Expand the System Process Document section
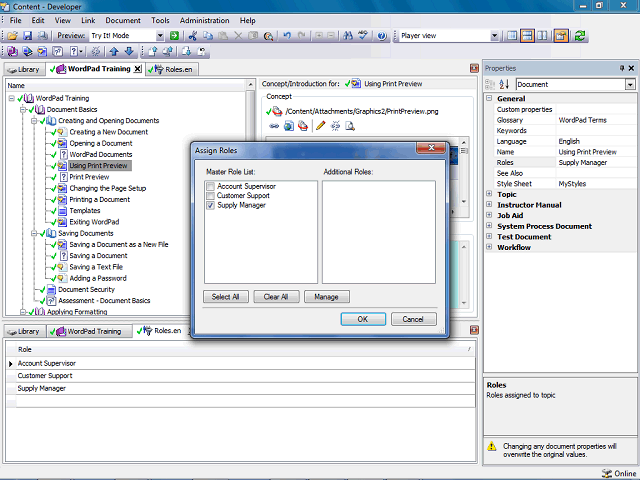The image size is (640, 480). coord(489,226)
